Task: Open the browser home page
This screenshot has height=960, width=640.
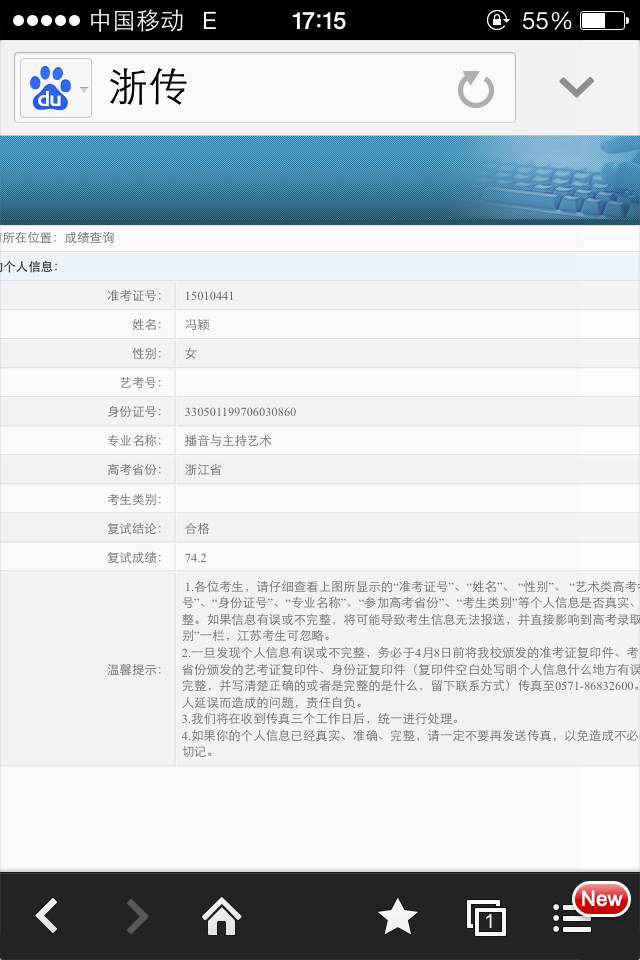Action: pos(222,916)
